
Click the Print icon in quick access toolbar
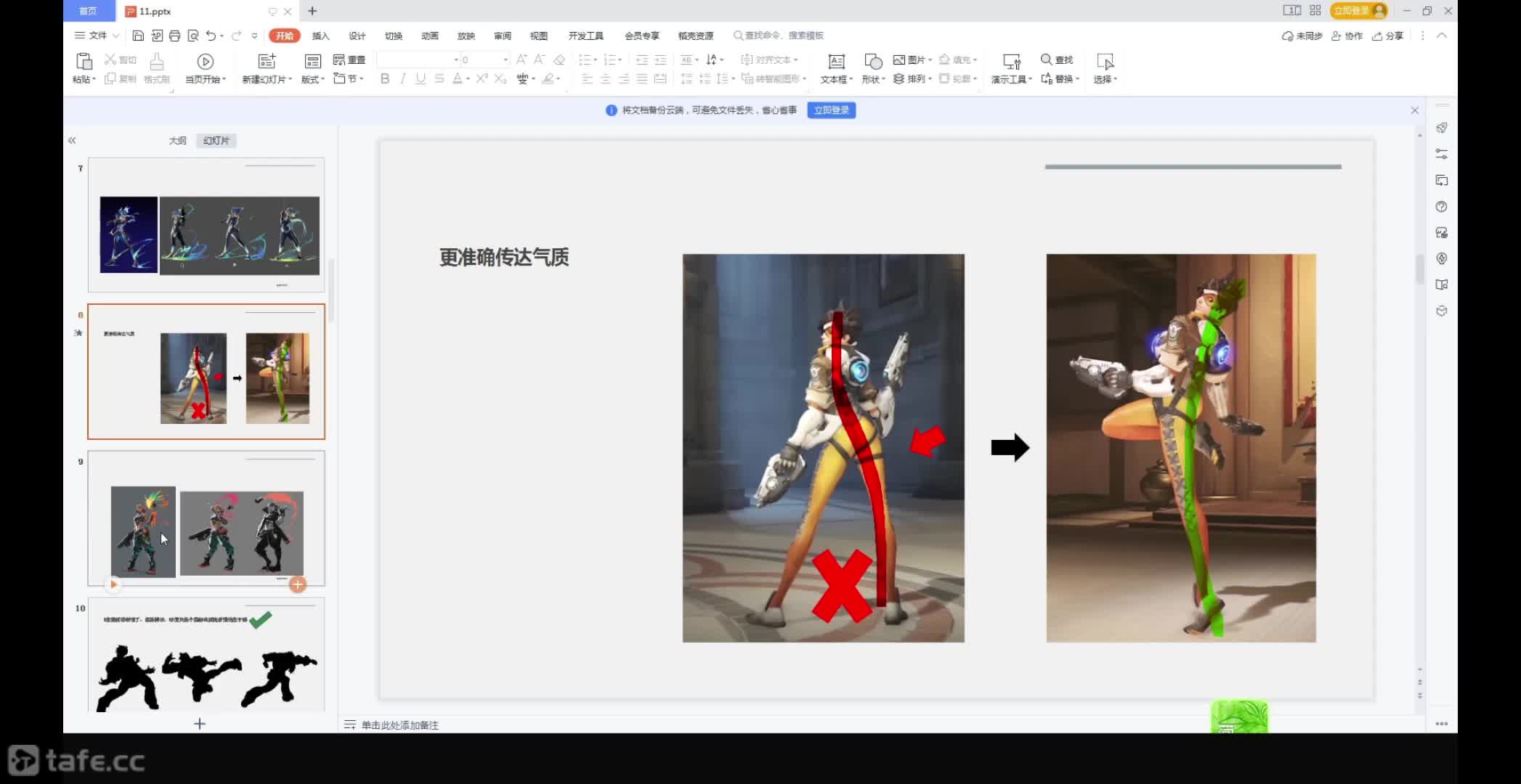[x=174, y=36]
